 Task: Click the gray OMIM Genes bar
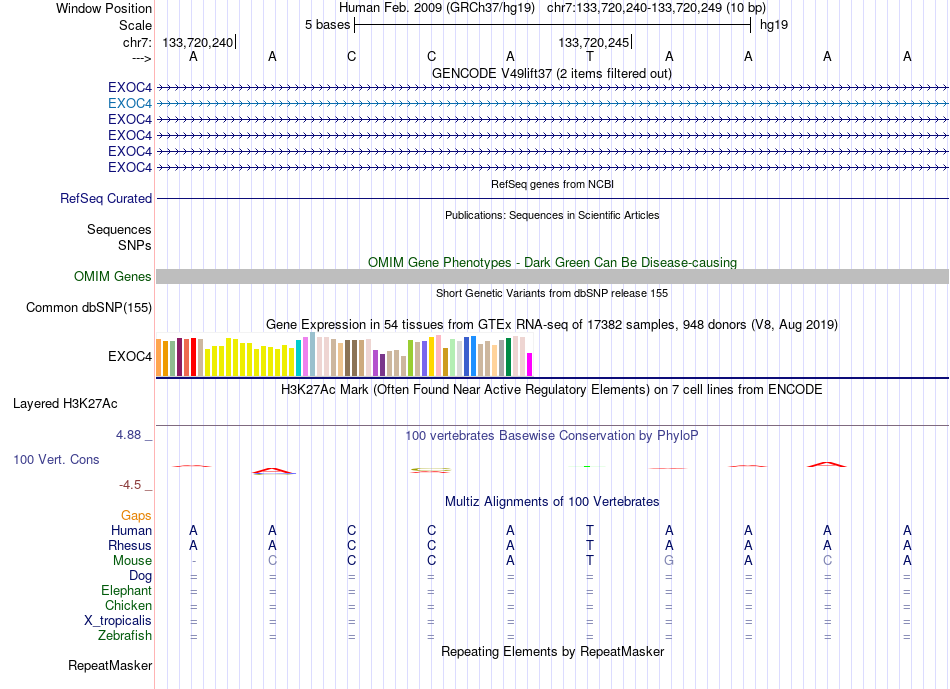tap(552, 276)
